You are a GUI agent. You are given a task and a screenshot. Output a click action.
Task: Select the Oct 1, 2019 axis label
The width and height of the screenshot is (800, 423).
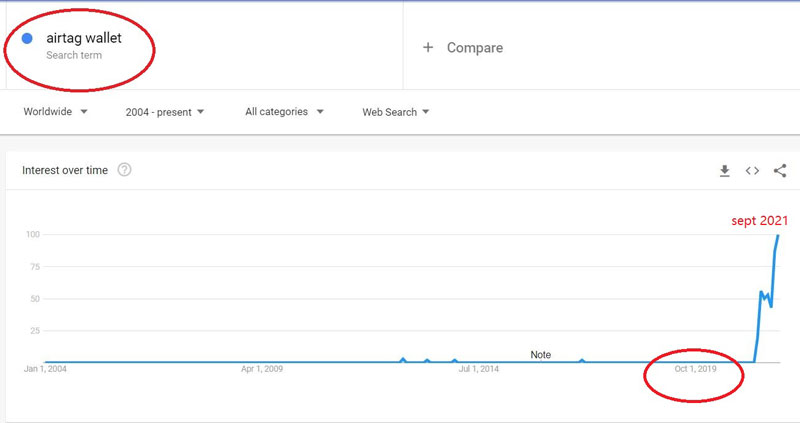[695, 369]
